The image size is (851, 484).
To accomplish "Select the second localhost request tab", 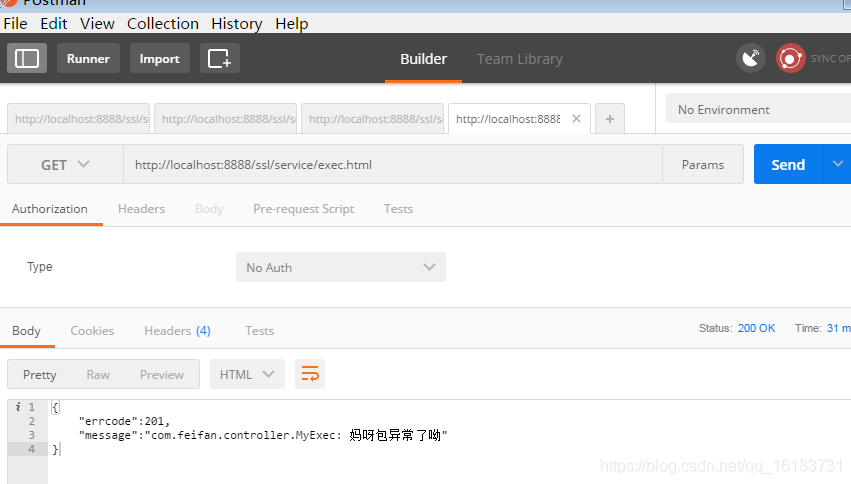I will coord(226,118).
